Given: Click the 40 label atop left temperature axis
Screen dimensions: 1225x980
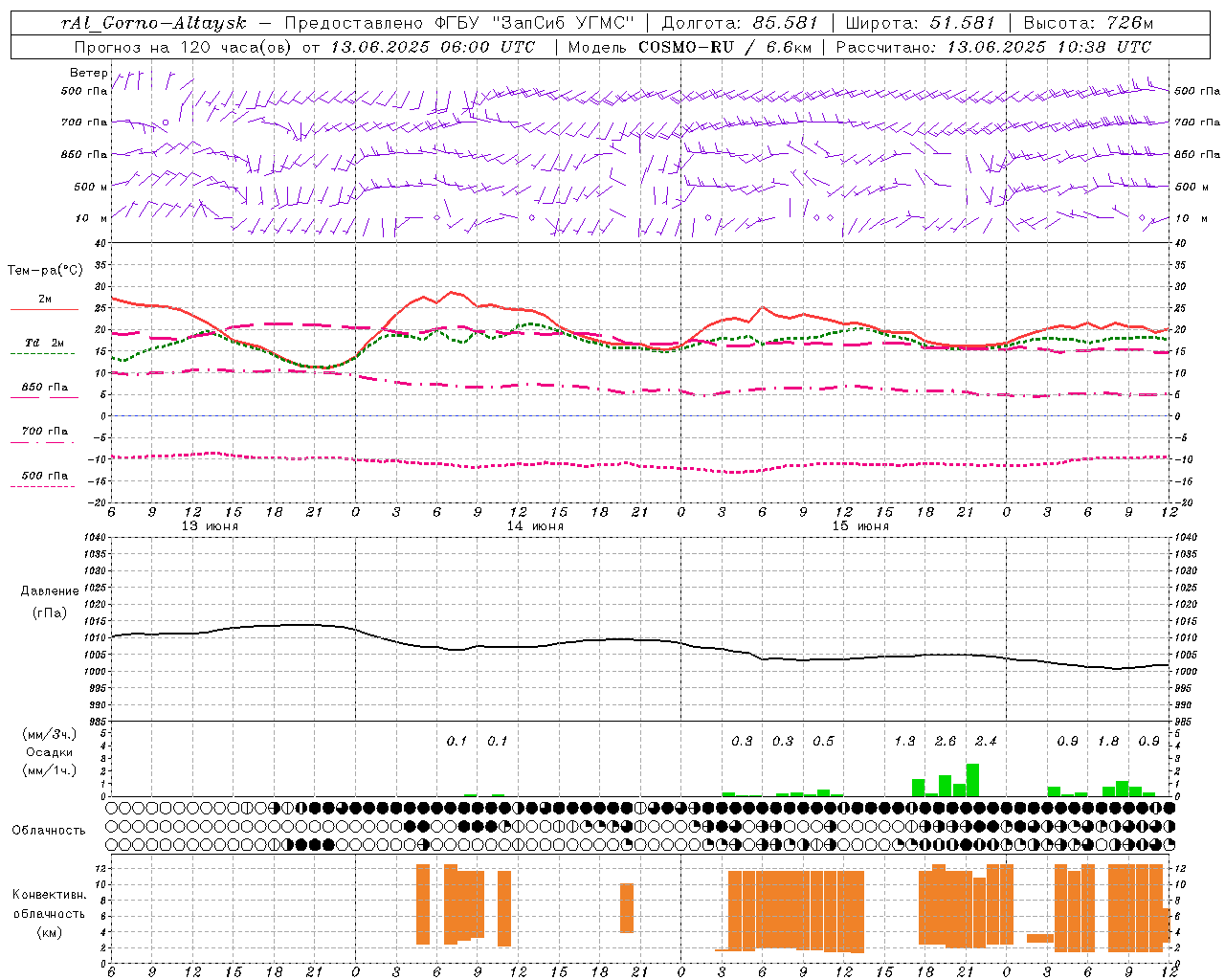Looking at the screenshot, I should tap(100, 243).
